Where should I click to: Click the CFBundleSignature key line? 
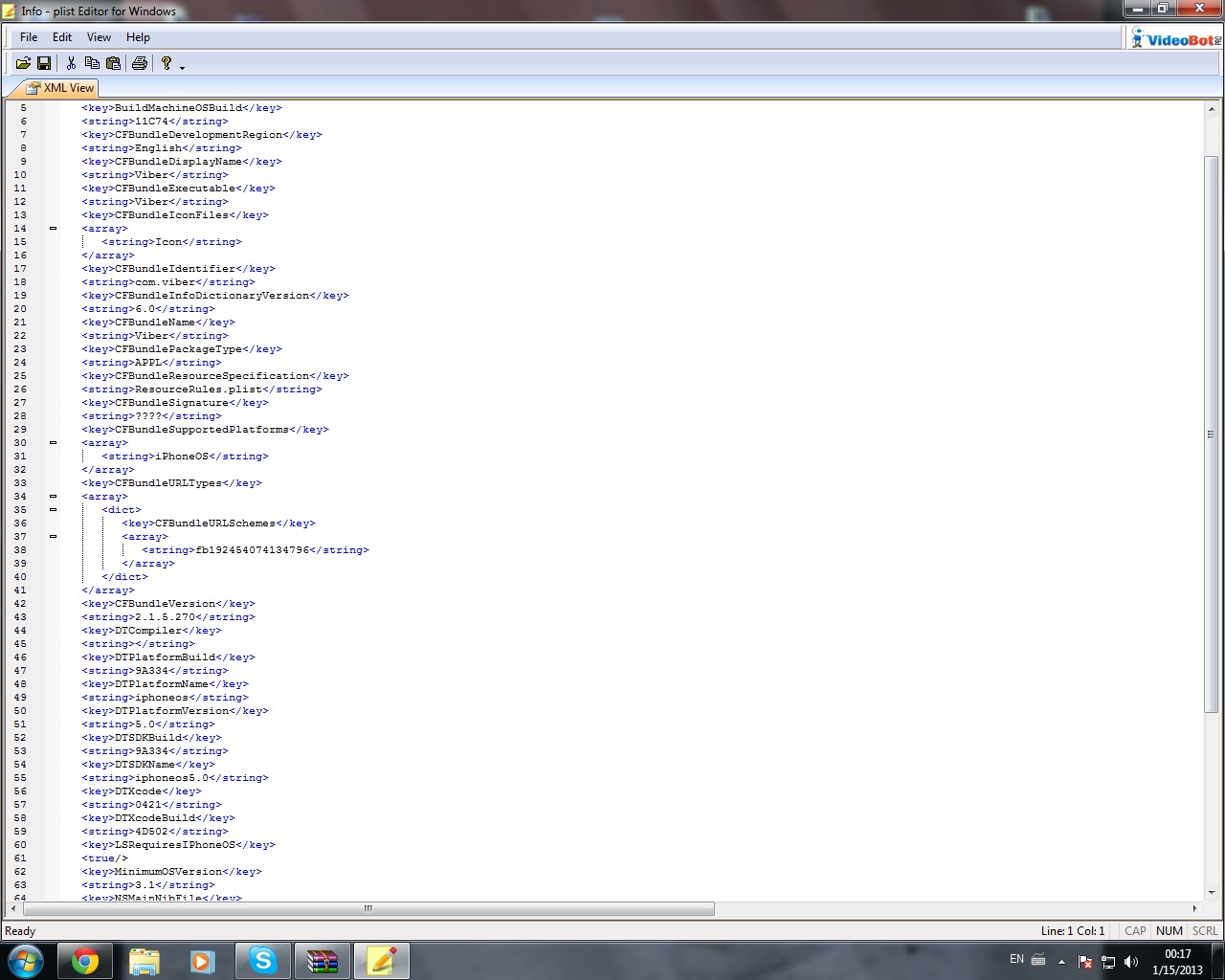click(x=175, y=403)
